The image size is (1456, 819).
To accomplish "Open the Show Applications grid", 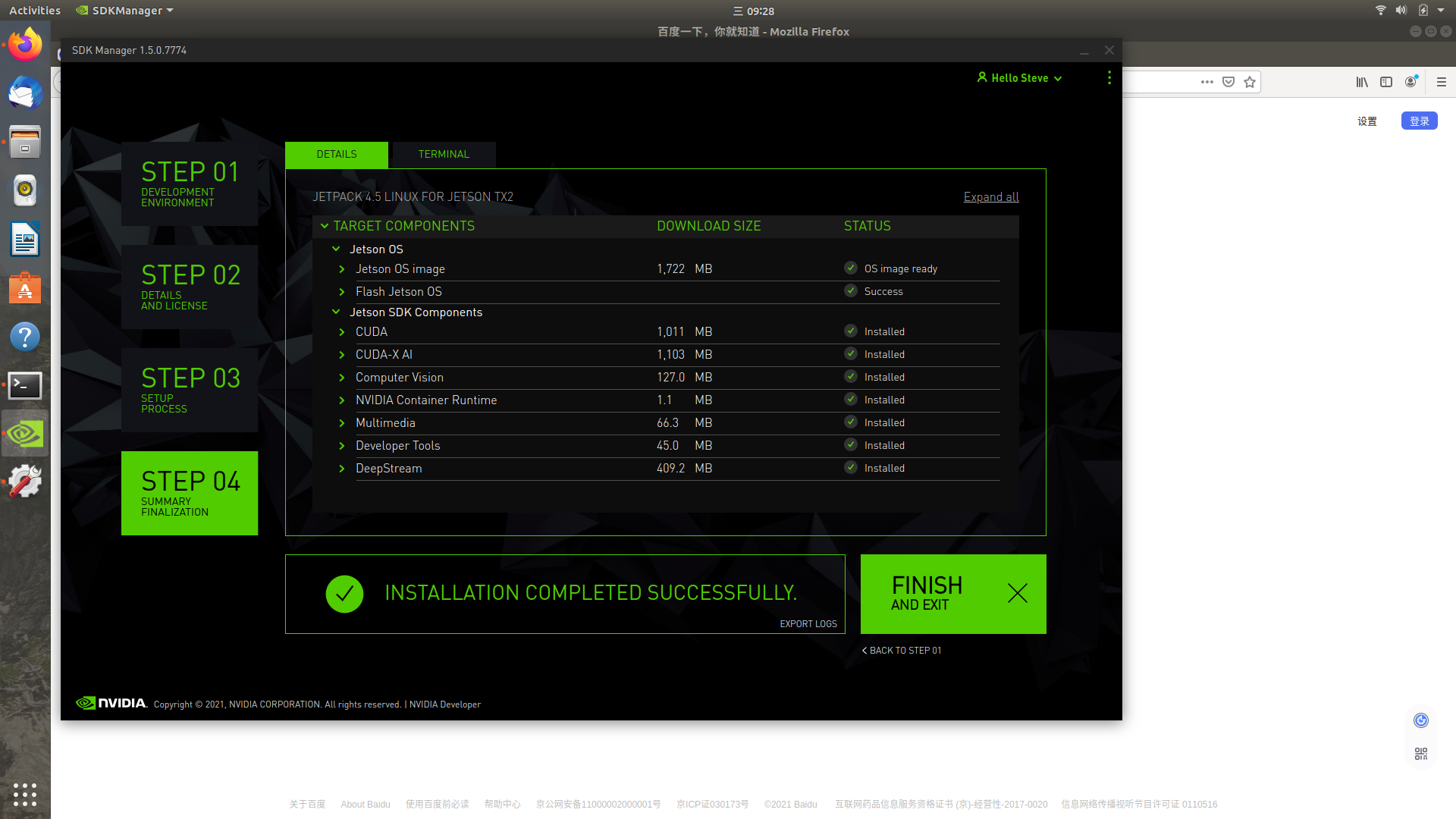I will tap(25, 794).
